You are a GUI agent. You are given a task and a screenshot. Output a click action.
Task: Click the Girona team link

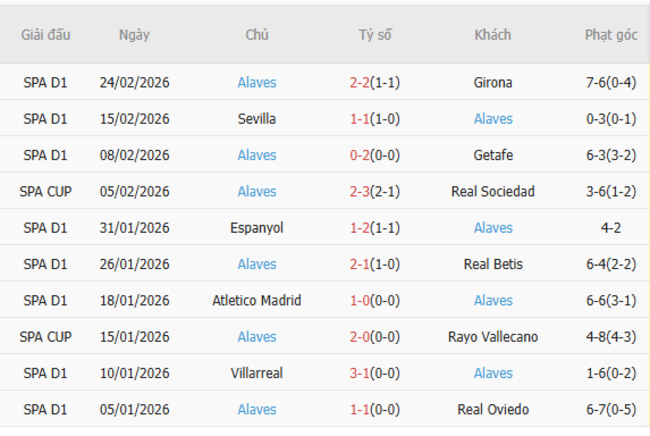(x=493, y=83)
